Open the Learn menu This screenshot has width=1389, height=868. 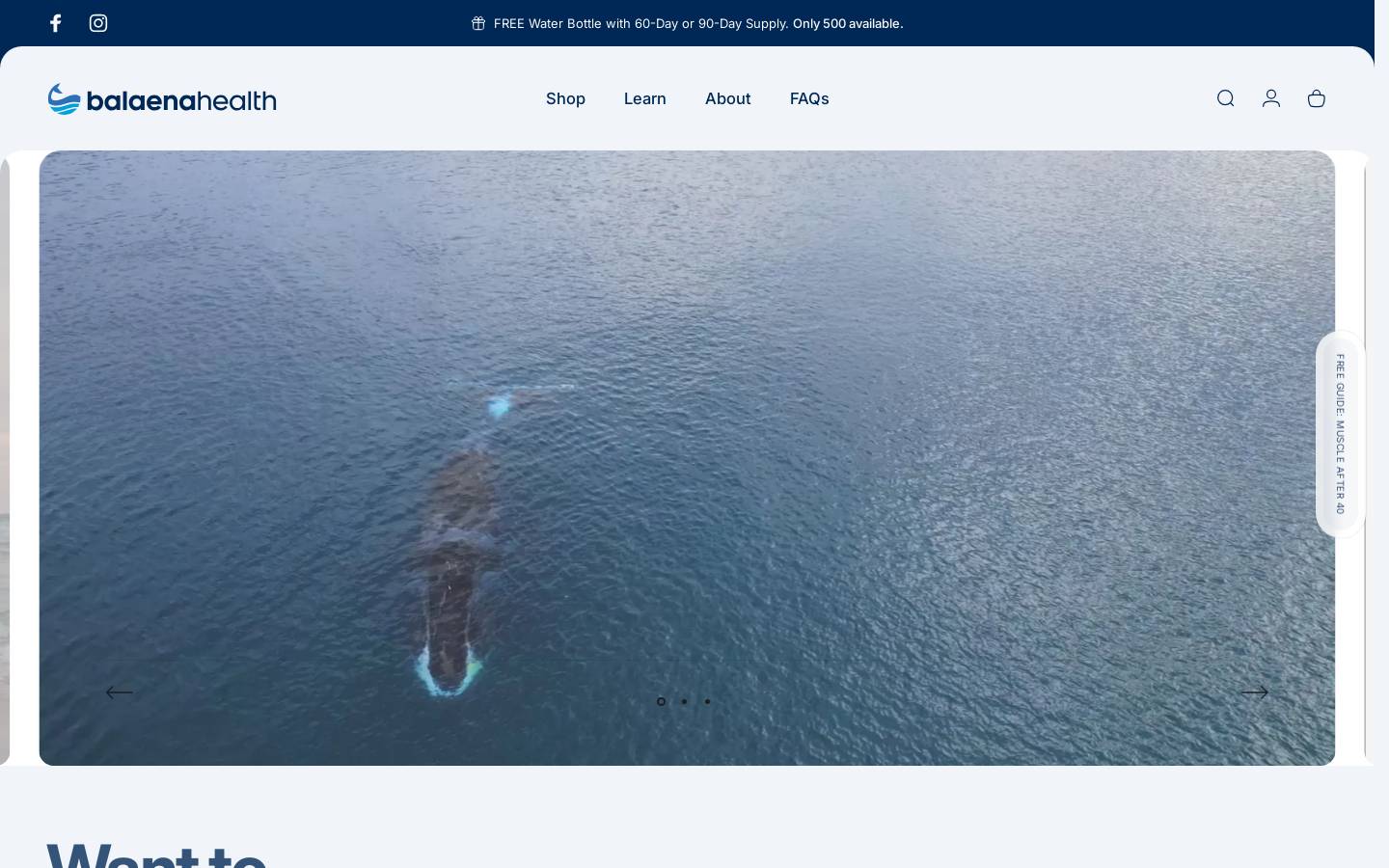645,98
